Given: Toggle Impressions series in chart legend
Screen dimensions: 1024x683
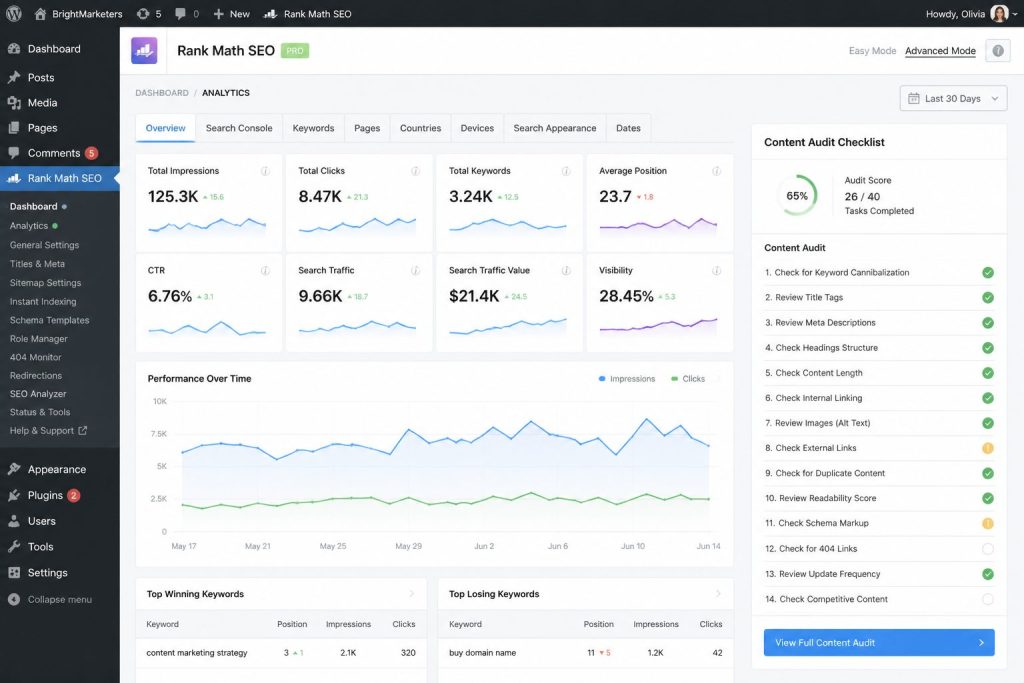Looking at the screenshot, I should tap(627, 379).
